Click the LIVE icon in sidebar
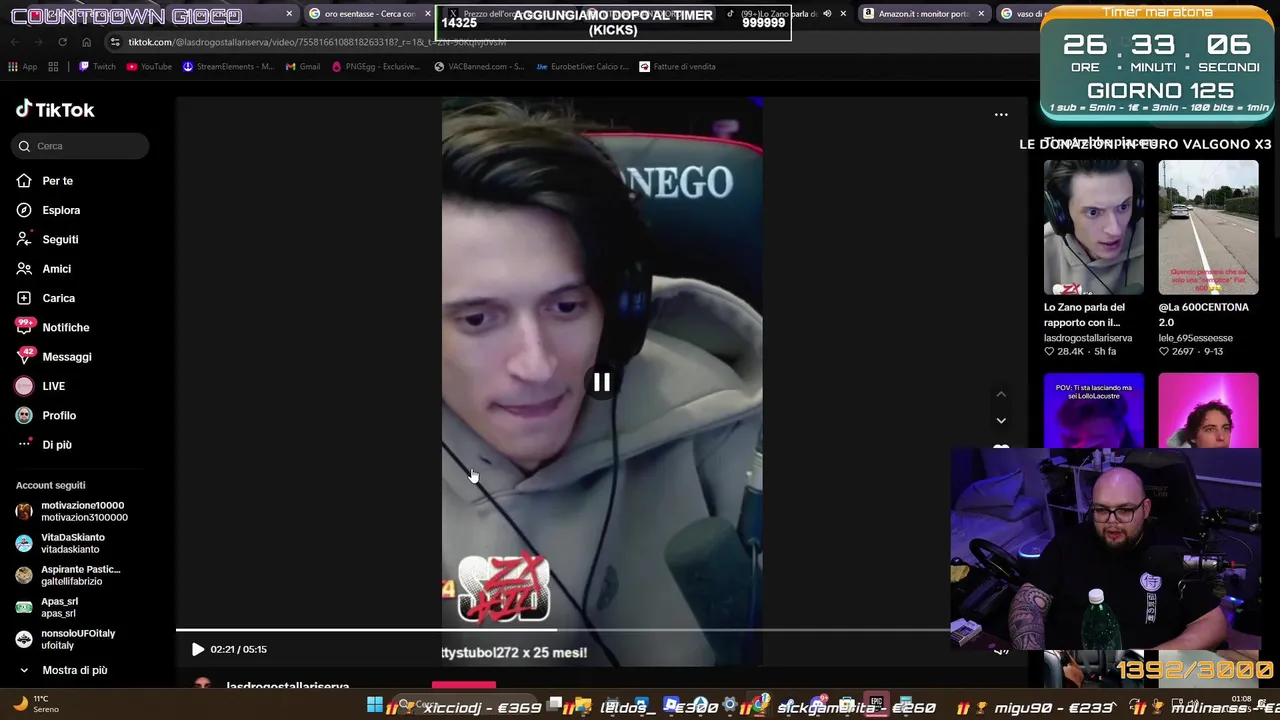 (24, 386)
